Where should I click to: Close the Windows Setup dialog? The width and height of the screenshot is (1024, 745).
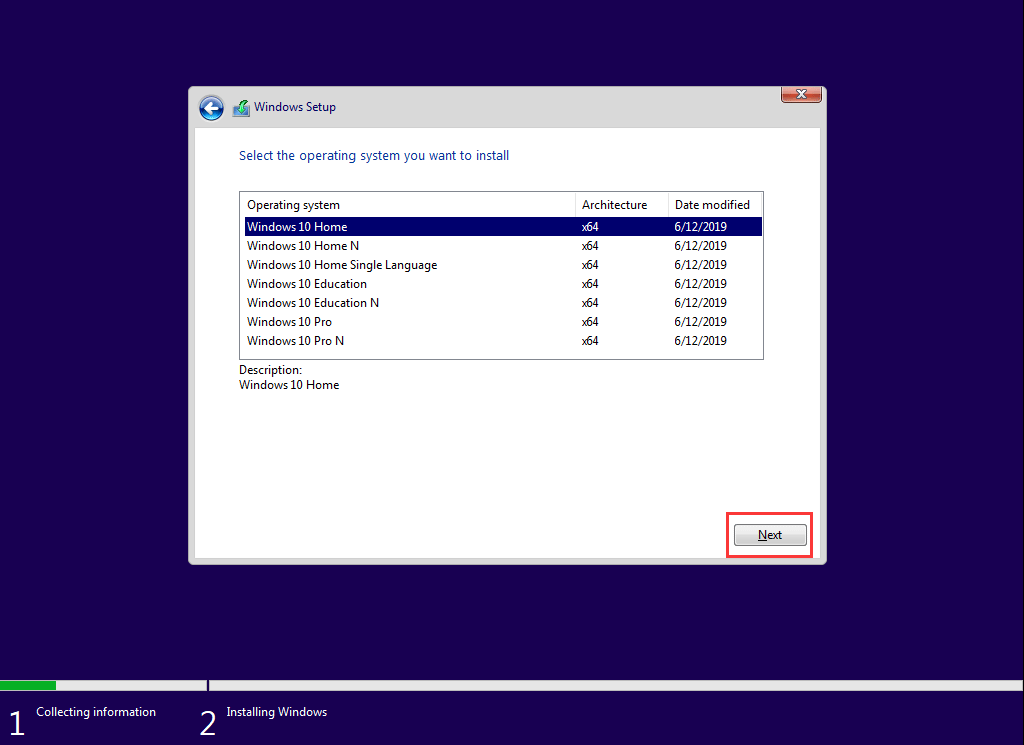[800, 95]
